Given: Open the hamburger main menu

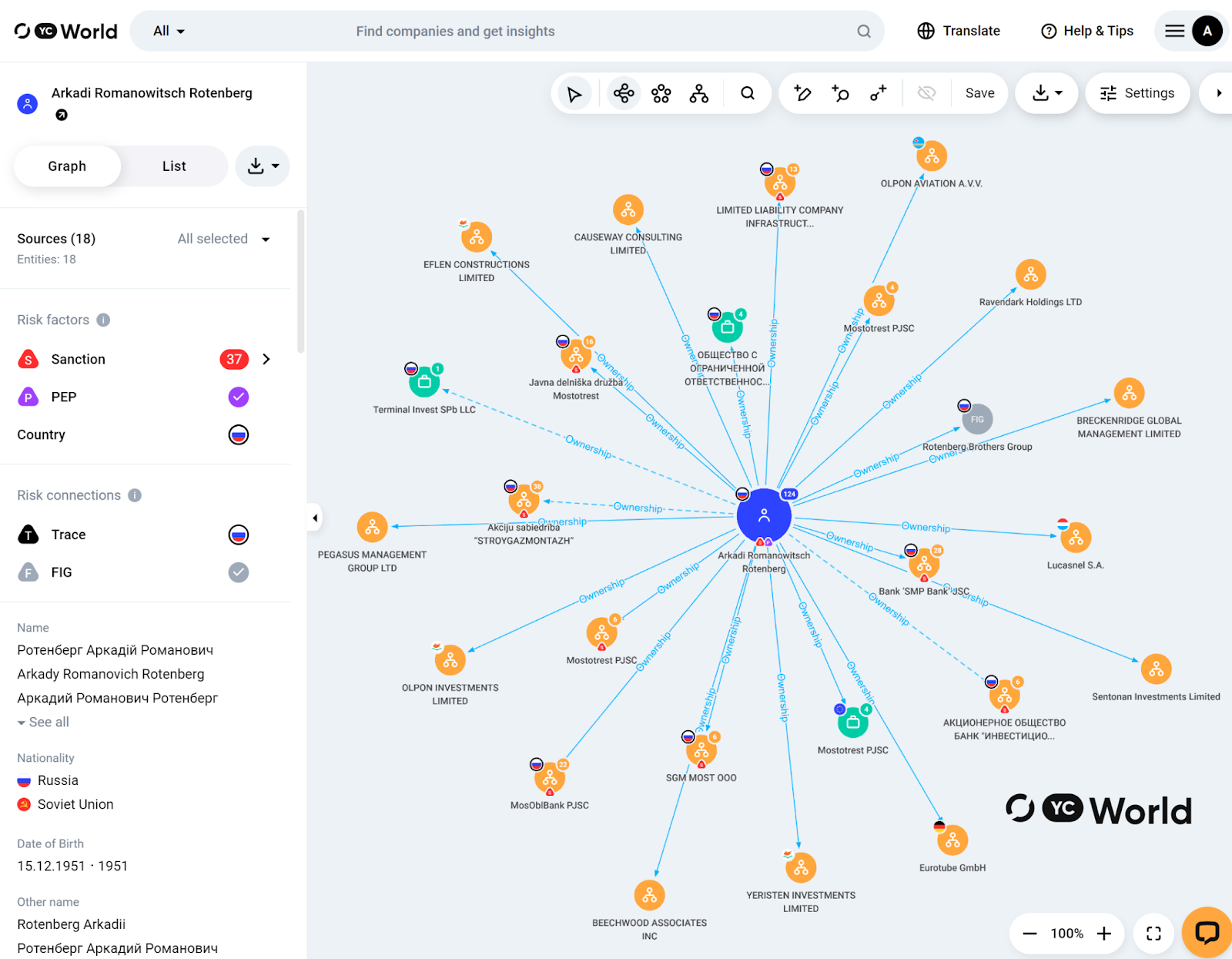Looking at the screenshot, I should coord(1175,31).
